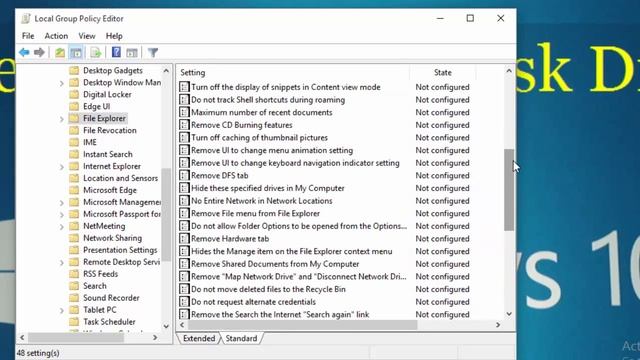Click the folder icon beside IME

[74, 142]
